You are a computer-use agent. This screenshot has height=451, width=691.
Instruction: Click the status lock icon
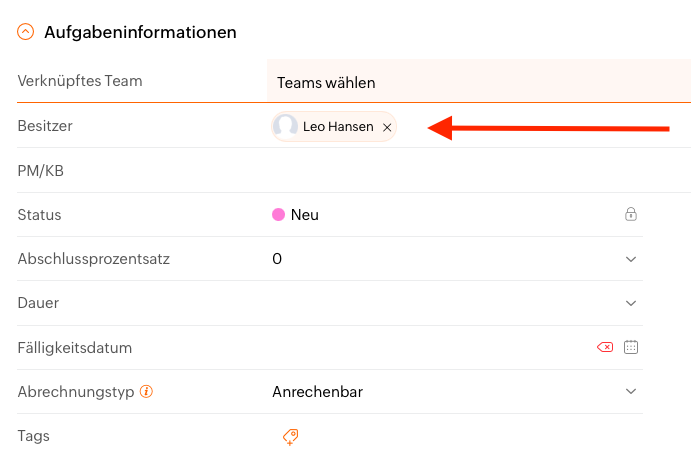pyautogui.click(x=631, y=214)
